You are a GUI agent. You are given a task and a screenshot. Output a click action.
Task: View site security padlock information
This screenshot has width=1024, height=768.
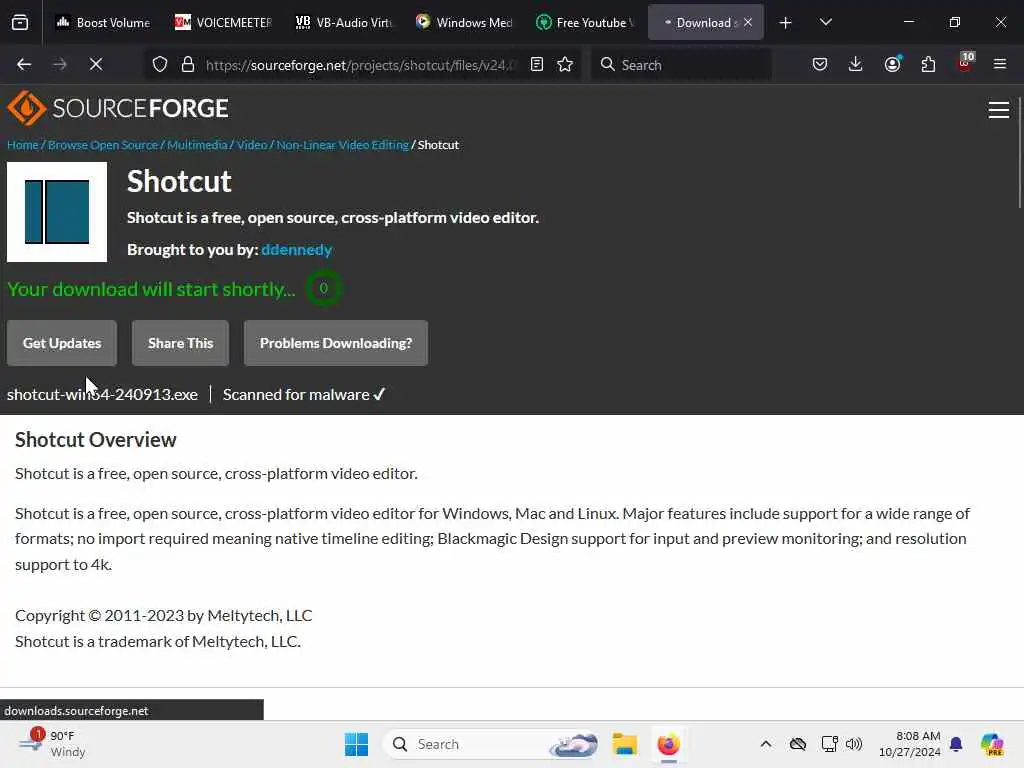[188, 64]
